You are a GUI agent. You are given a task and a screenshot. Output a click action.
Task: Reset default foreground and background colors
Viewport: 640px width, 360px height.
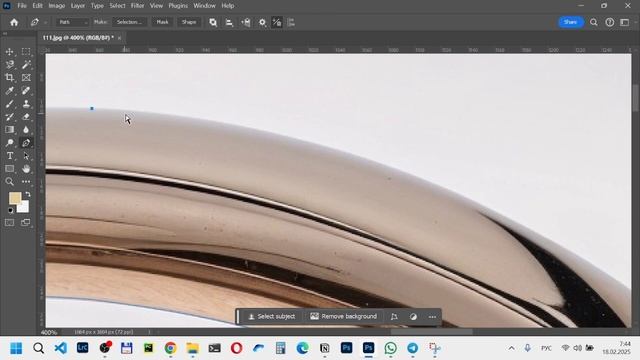(11, 210)
